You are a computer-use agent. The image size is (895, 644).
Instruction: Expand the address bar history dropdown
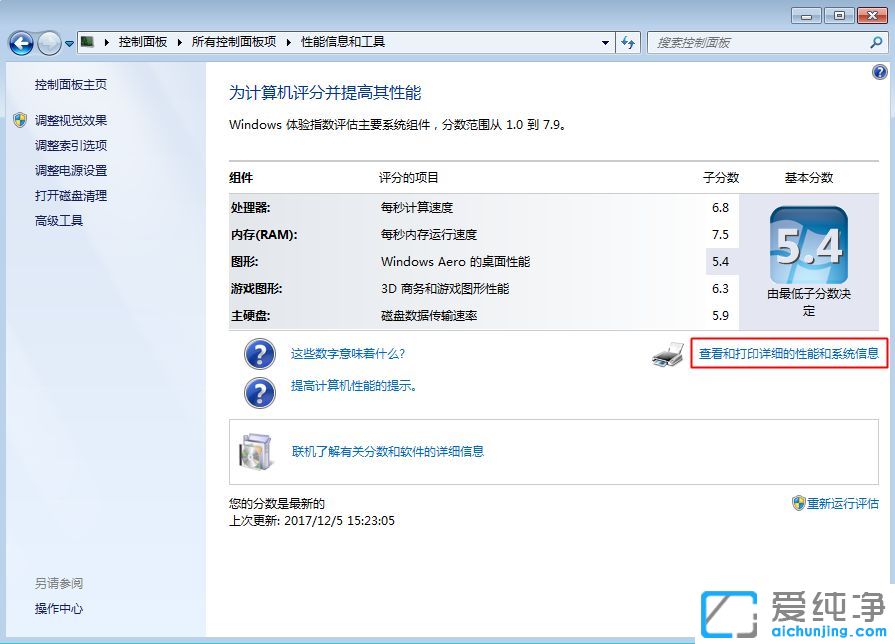605,43
